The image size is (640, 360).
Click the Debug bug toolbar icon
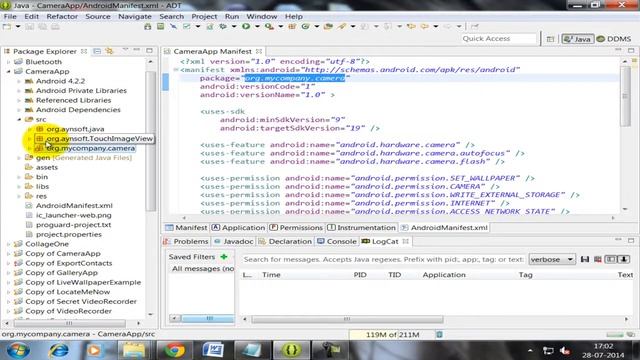pos(223,27)
